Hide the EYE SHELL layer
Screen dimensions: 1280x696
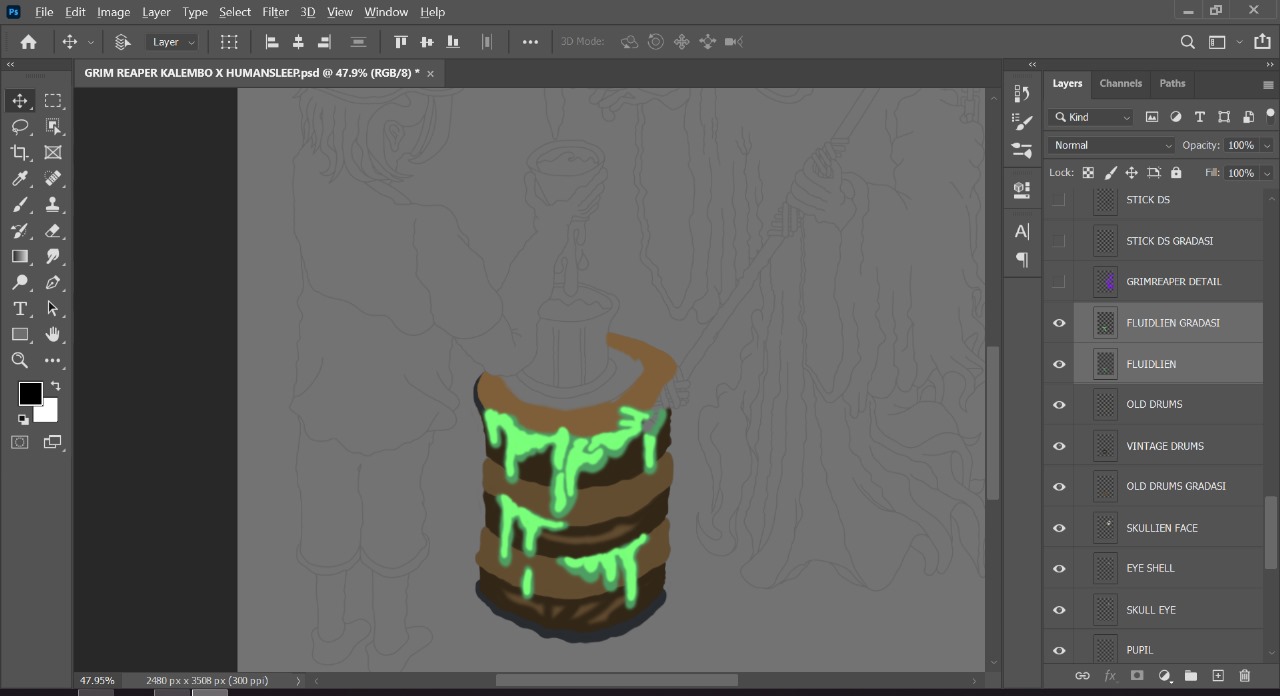1059,569
